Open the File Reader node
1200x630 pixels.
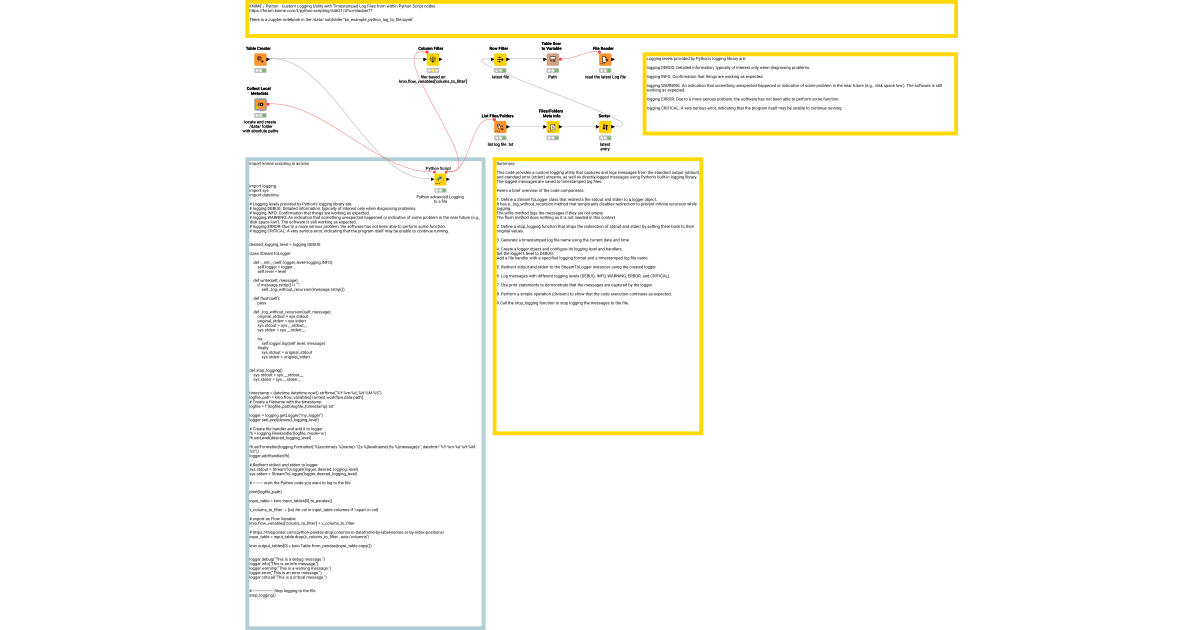(x=605, y=60)
